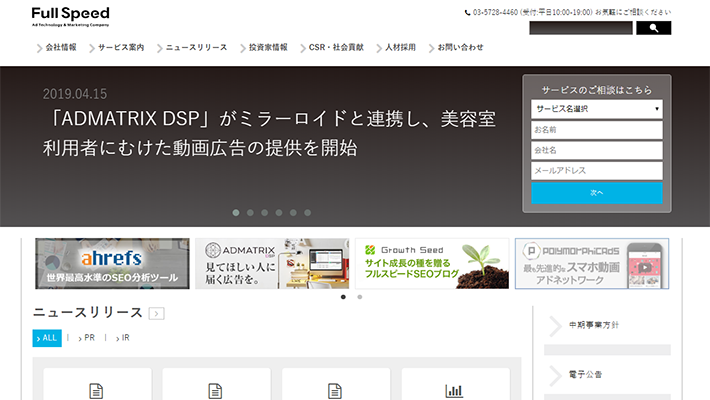Screen dimensions: 710x400
Task: Open the ニュースリリース menu item
Action: 196,48
